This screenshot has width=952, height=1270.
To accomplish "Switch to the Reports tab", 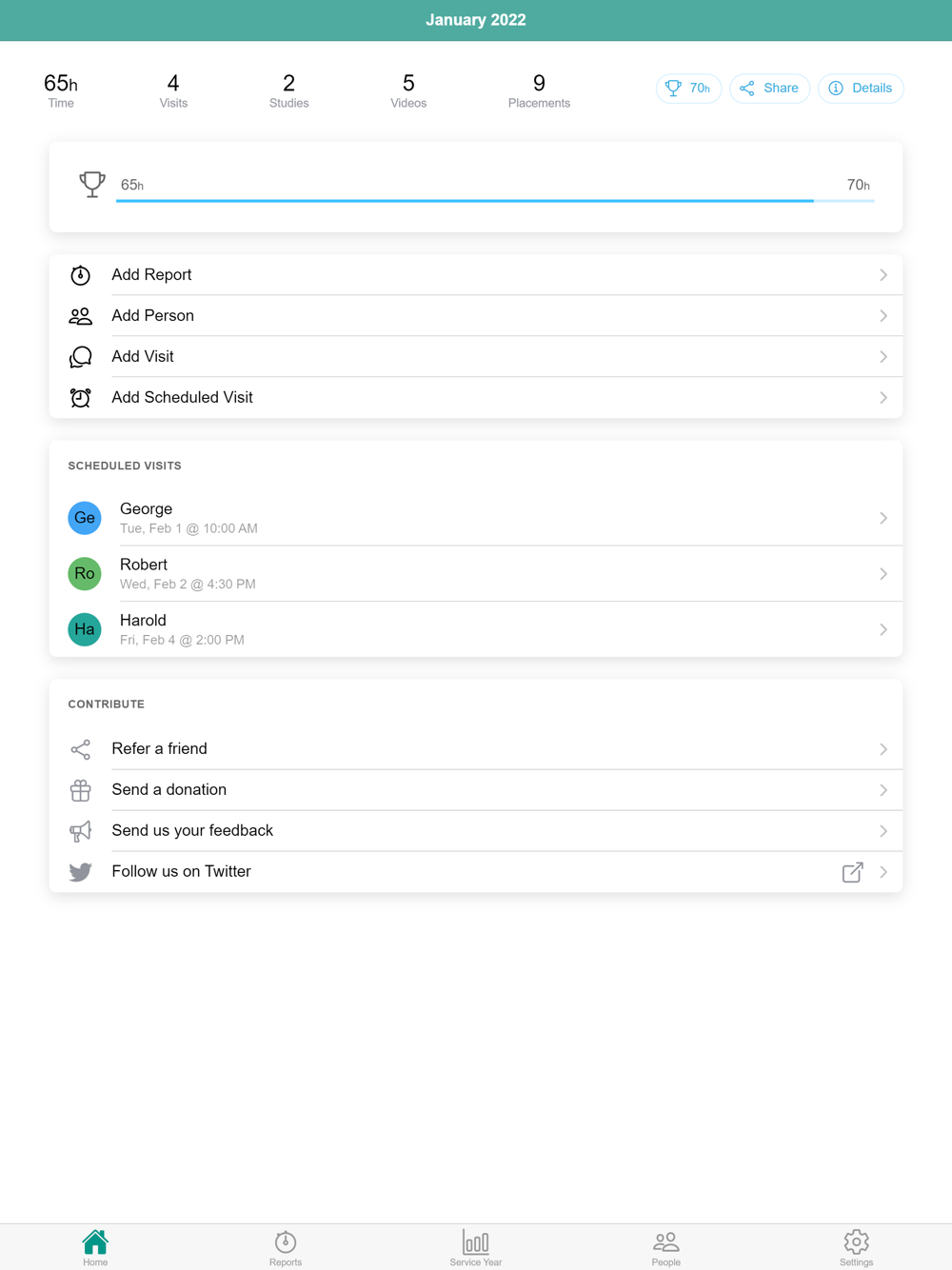I will [286, 1247].
